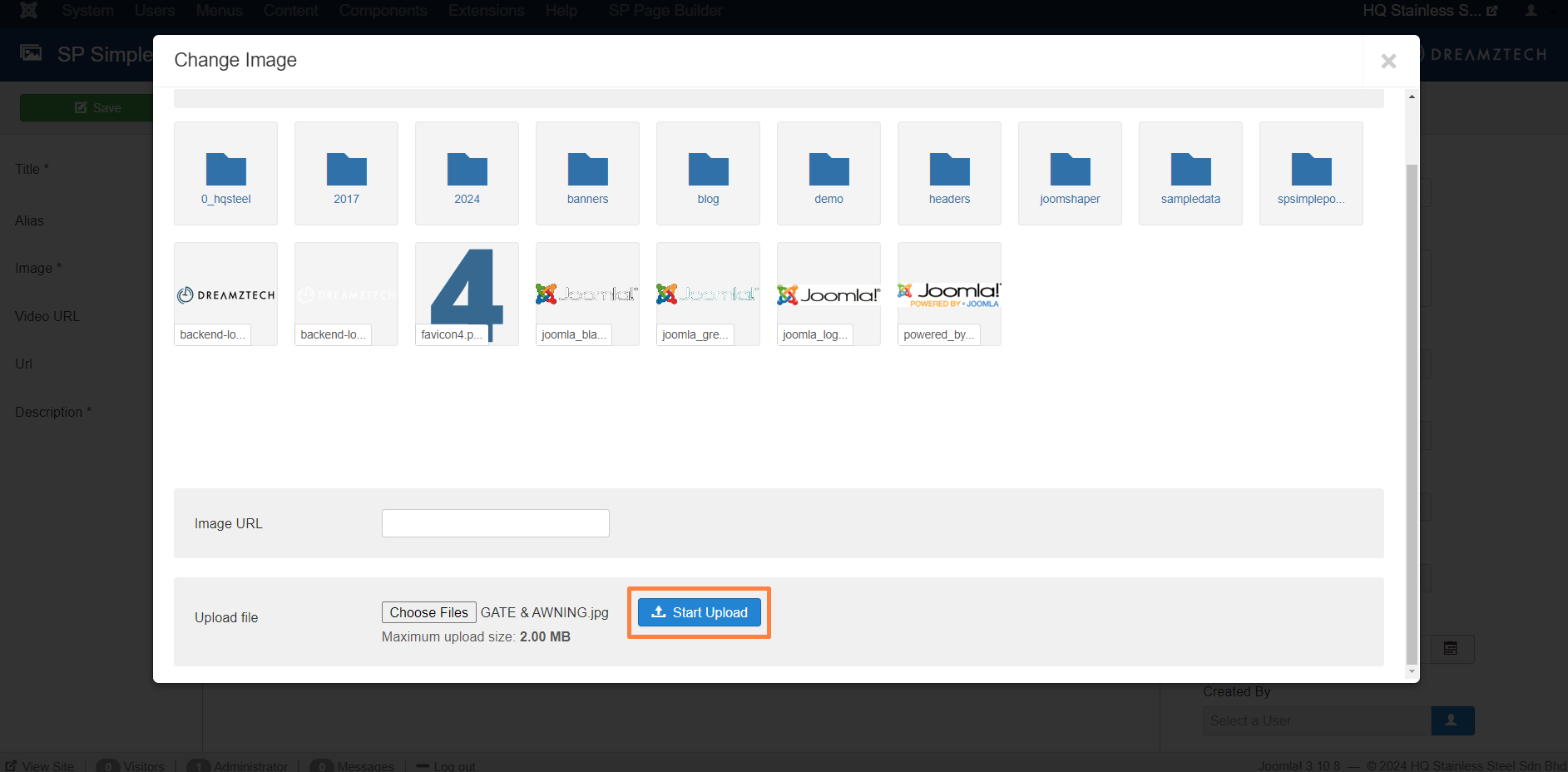Click the Joomla logo icon

pos(28,10)
